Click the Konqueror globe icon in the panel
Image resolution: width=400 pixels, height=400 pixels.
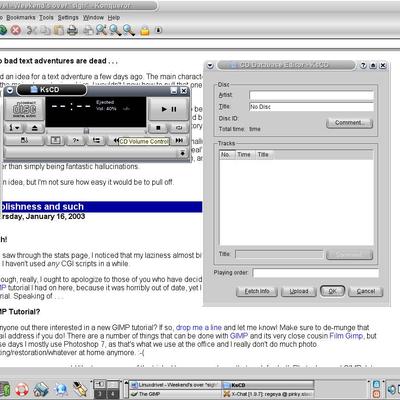pyautogui.click(x=61, y=389)
